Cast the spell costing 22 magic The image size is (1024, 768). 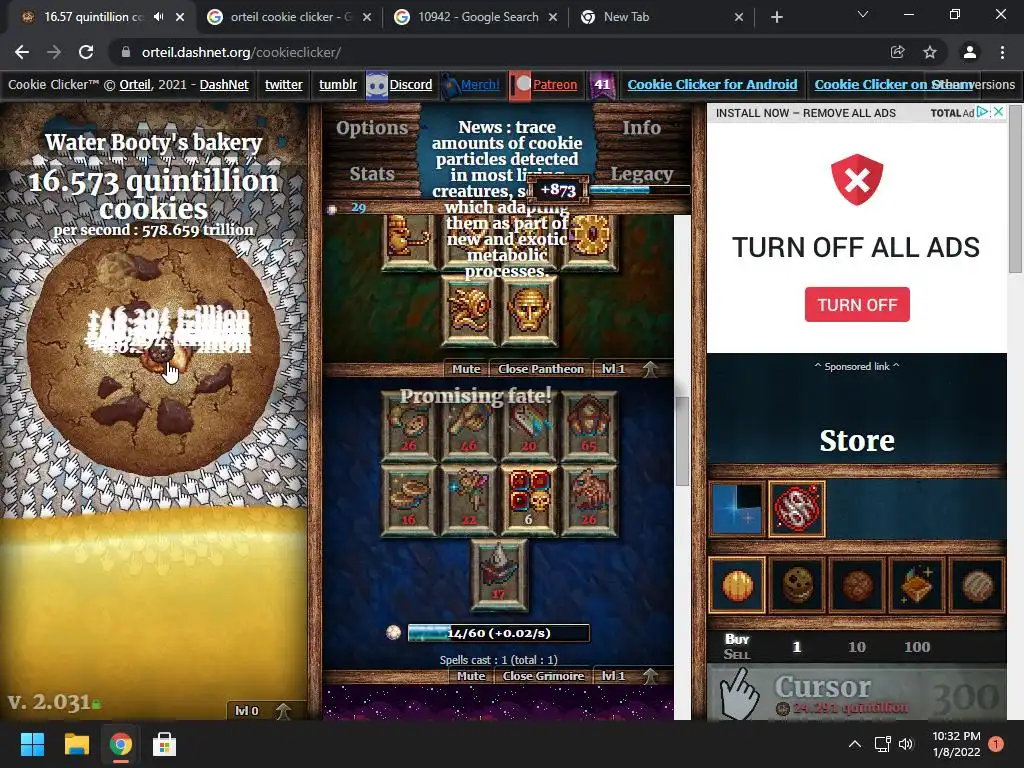click(x=469, y=500)
